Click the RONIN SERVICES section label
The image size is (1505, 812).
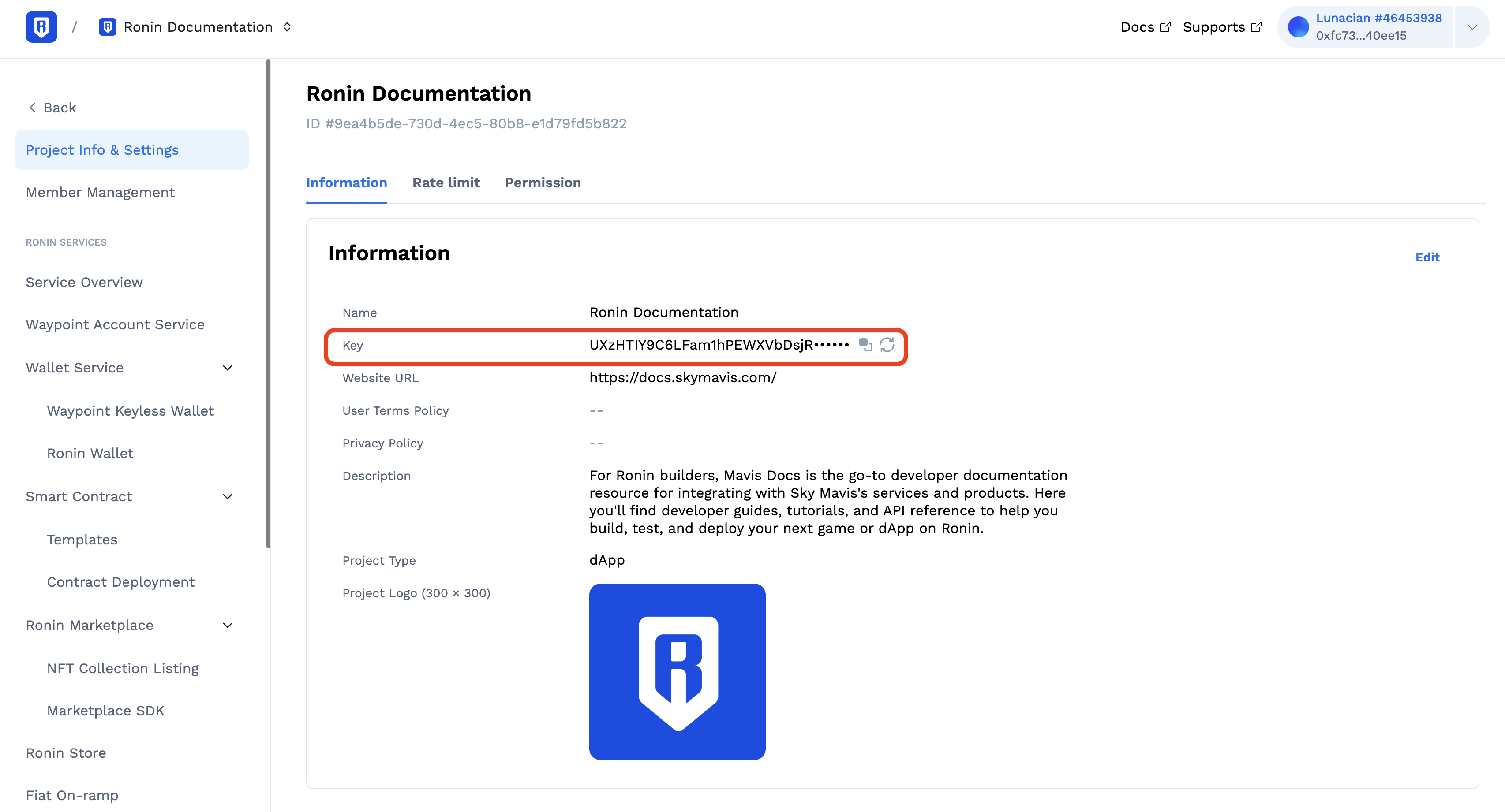click(66, 242)
